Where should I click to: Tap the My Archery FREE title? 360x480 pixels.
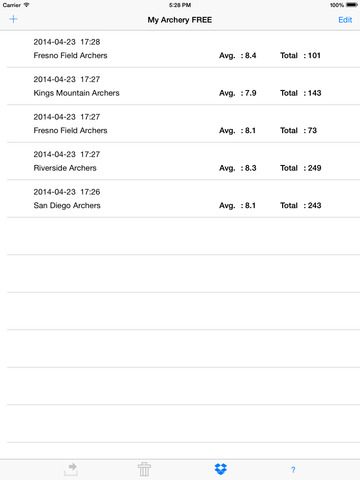click(x=180, y=20)
